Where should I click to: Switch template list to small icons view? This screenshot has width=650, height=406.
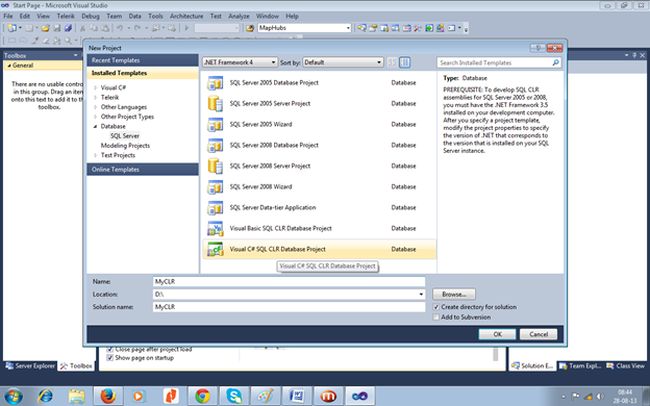coord(392,62)
